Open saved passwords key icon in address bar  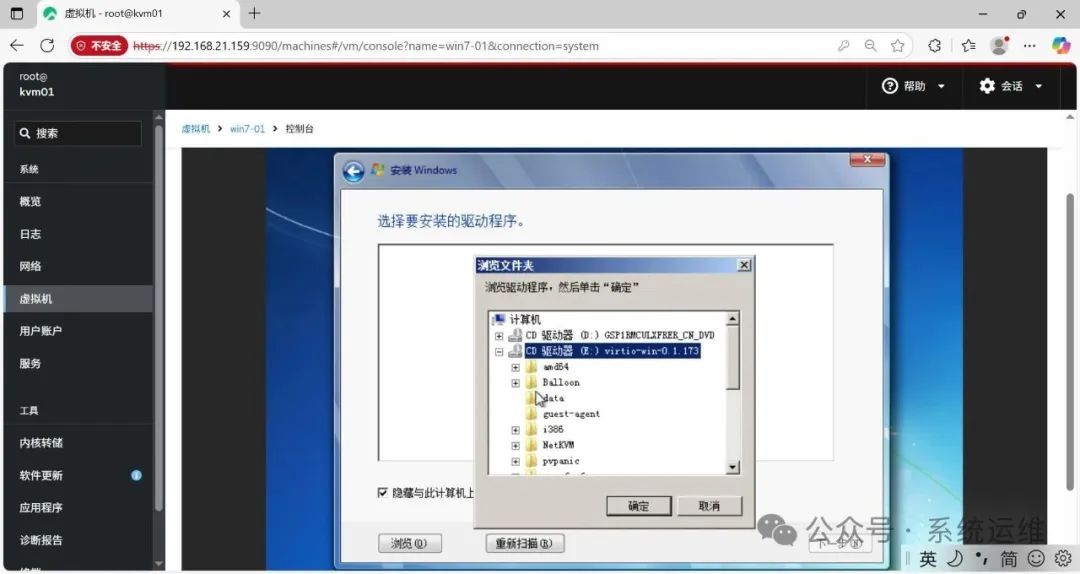tap(843, 45)
